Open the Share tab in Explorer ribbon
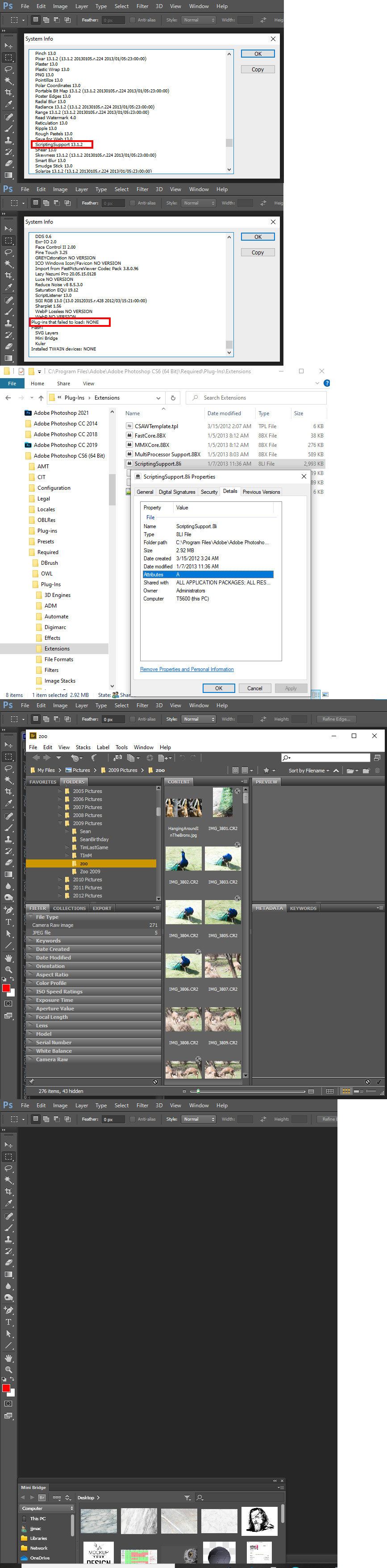This screenshot has height=1568, width=387. 63,384
